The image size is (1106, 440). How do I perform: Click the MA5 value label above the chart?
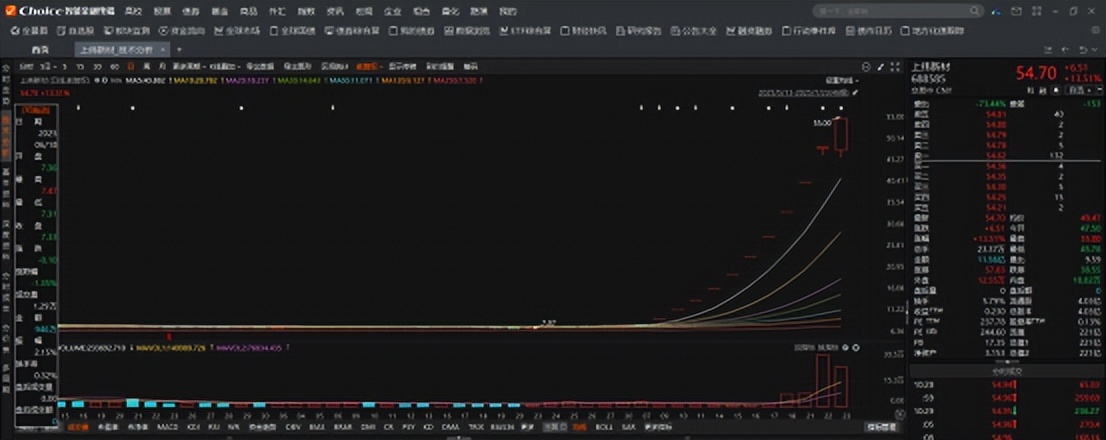145,80
